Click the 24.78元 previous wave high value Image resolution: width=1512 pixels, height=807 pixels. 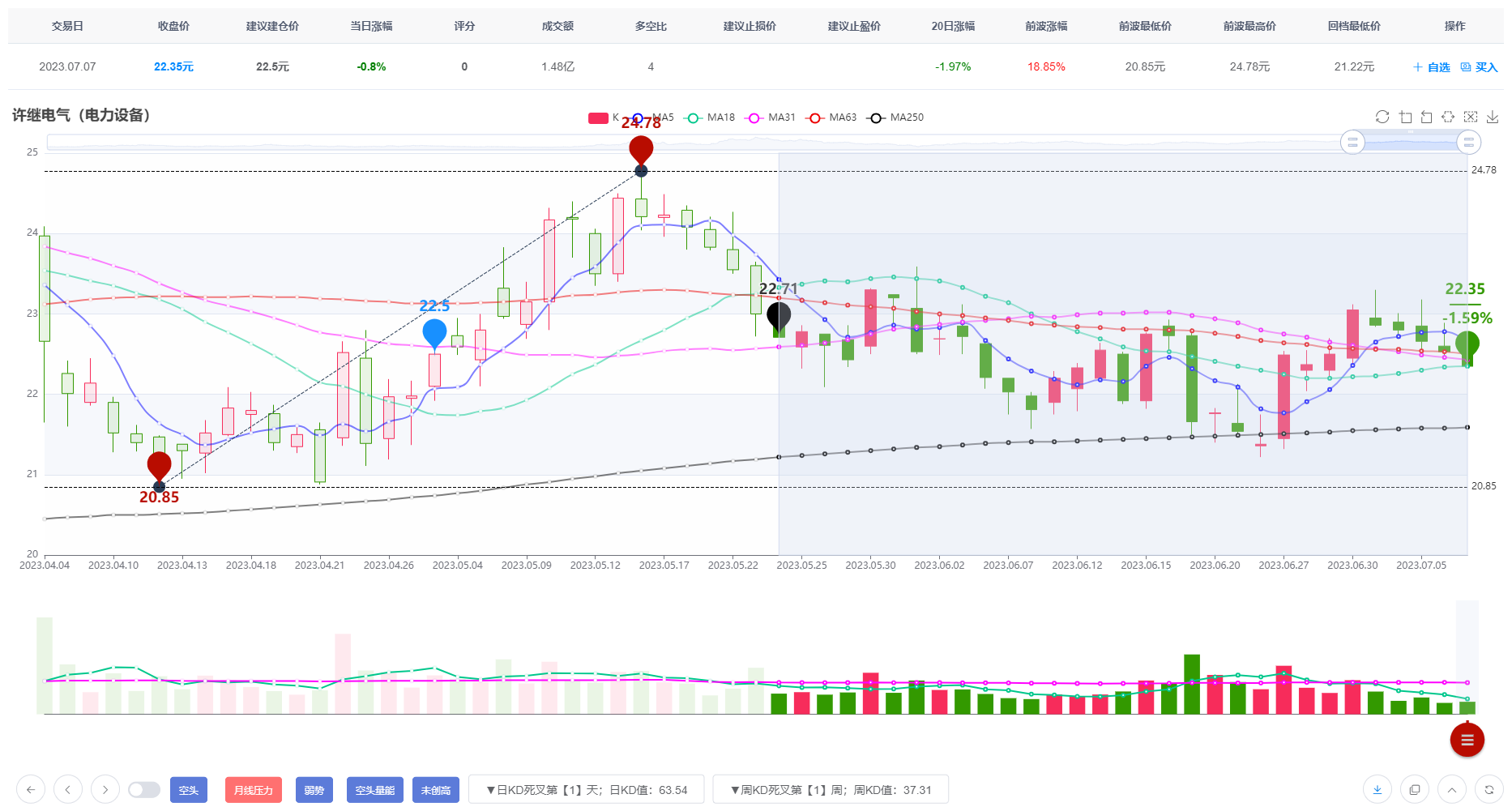coord(1249,66)
